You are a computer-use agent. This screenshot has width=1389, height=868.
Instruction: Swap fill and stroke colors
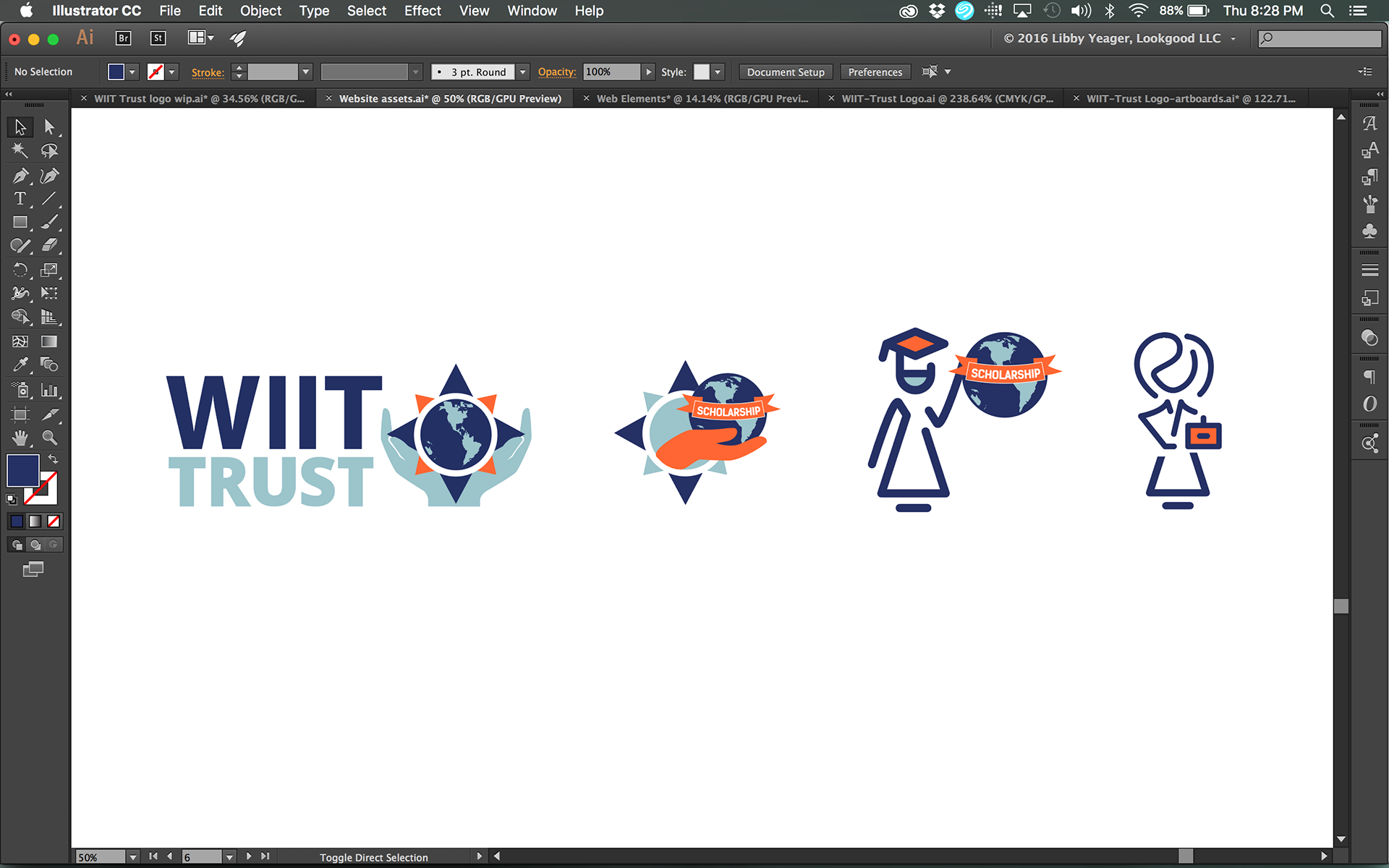(x=54, y=459)
